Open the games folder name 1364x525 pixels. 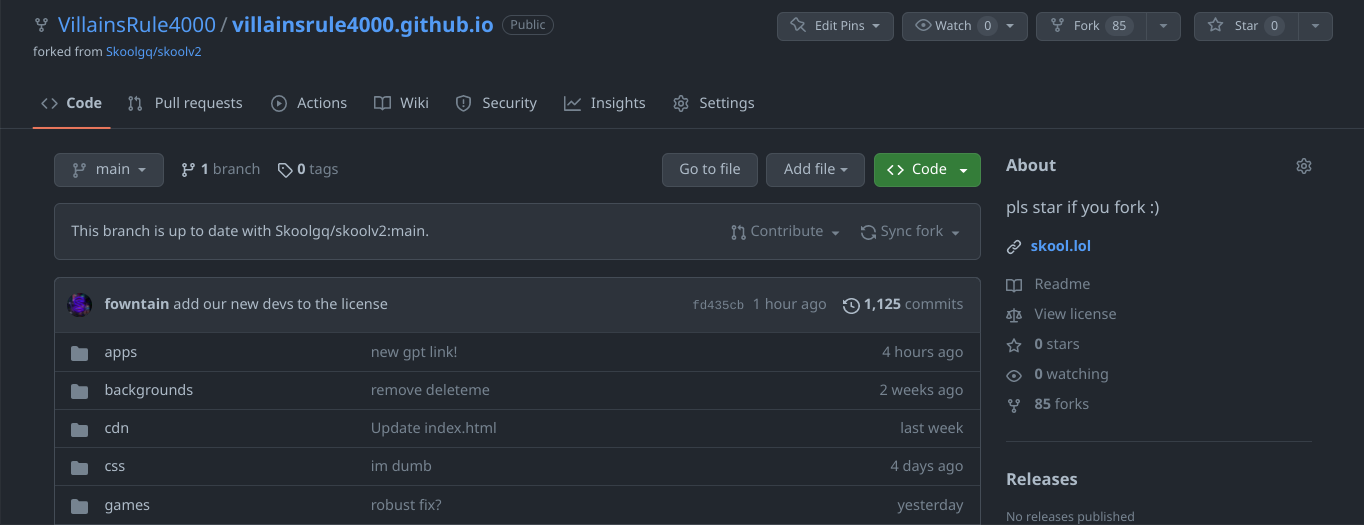(x=127, y=505)
